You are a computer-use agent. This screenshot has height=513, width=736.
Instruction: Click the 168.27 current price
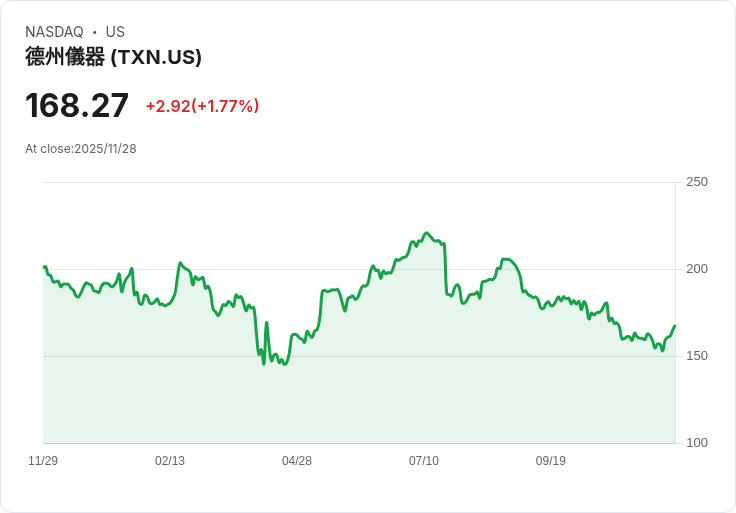(77, 106)
